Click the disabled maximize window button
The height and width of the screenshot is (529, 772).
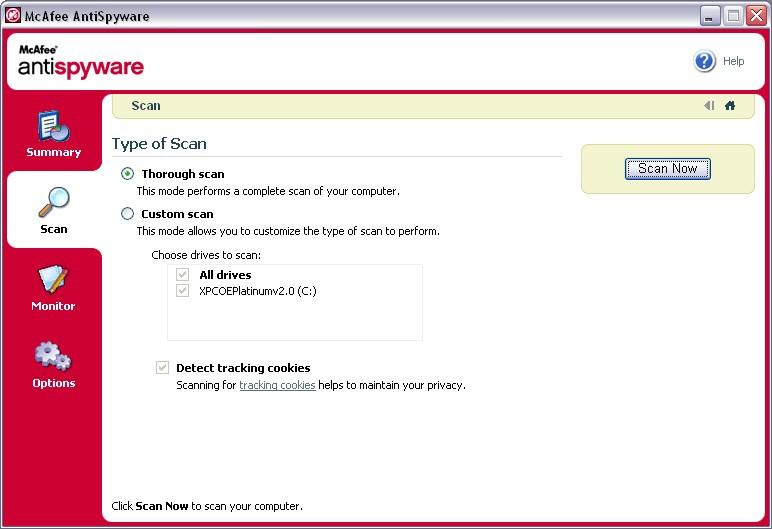click(x=733, y=16)
